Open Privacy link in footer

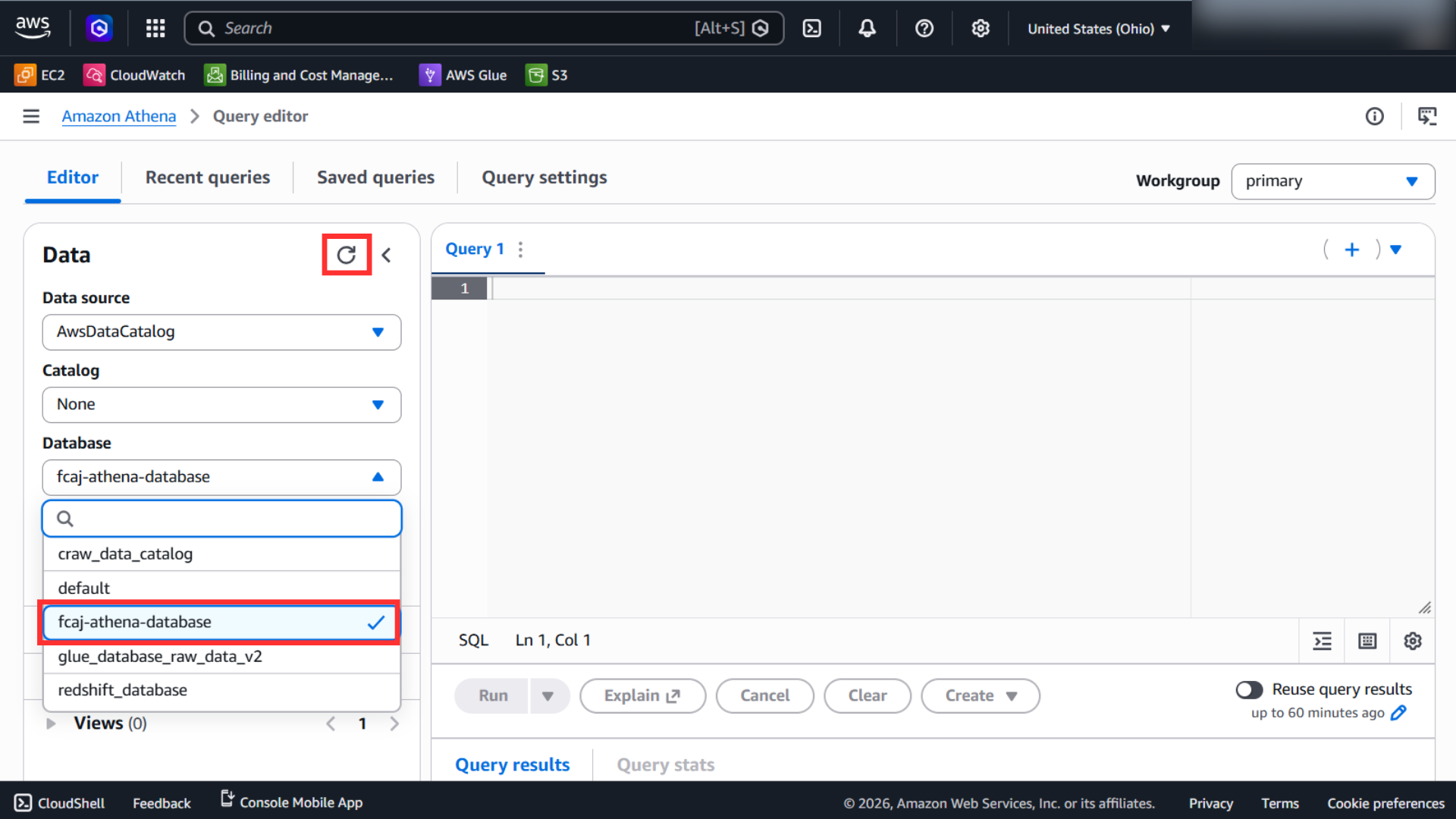point(1210,803)
